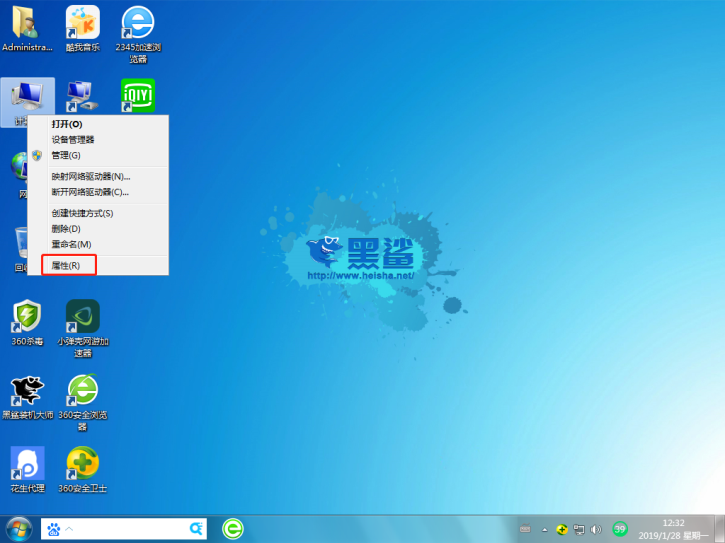The image size is (725, 543).
Task: Open the iQIYI desktop shortcut
Action: coord(138,95)
